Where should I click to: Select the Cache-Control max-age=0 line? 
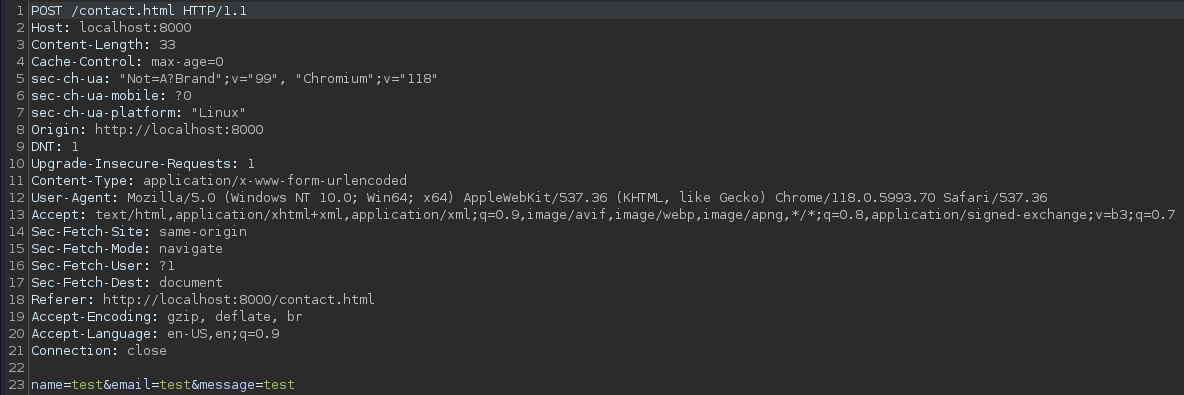point(127,62)
